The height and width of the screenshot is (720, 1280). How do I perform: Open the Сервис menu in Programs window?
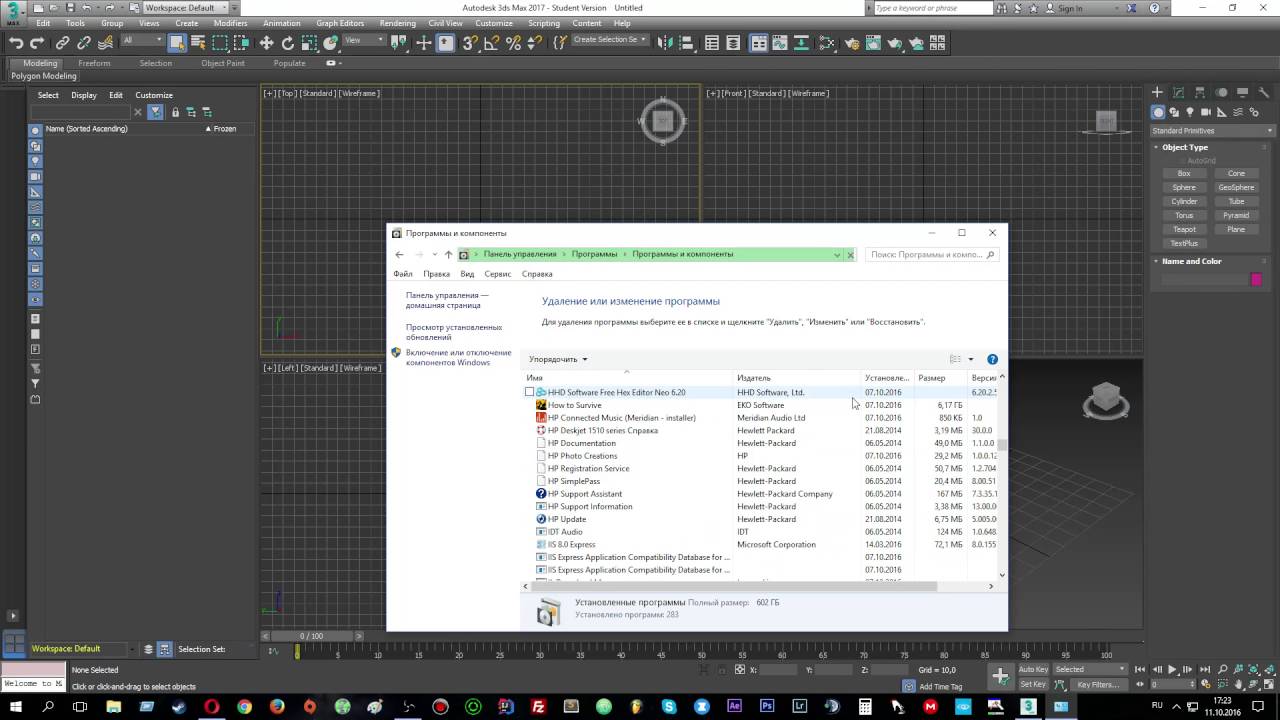pyautogui.click(x=497, y=274)
